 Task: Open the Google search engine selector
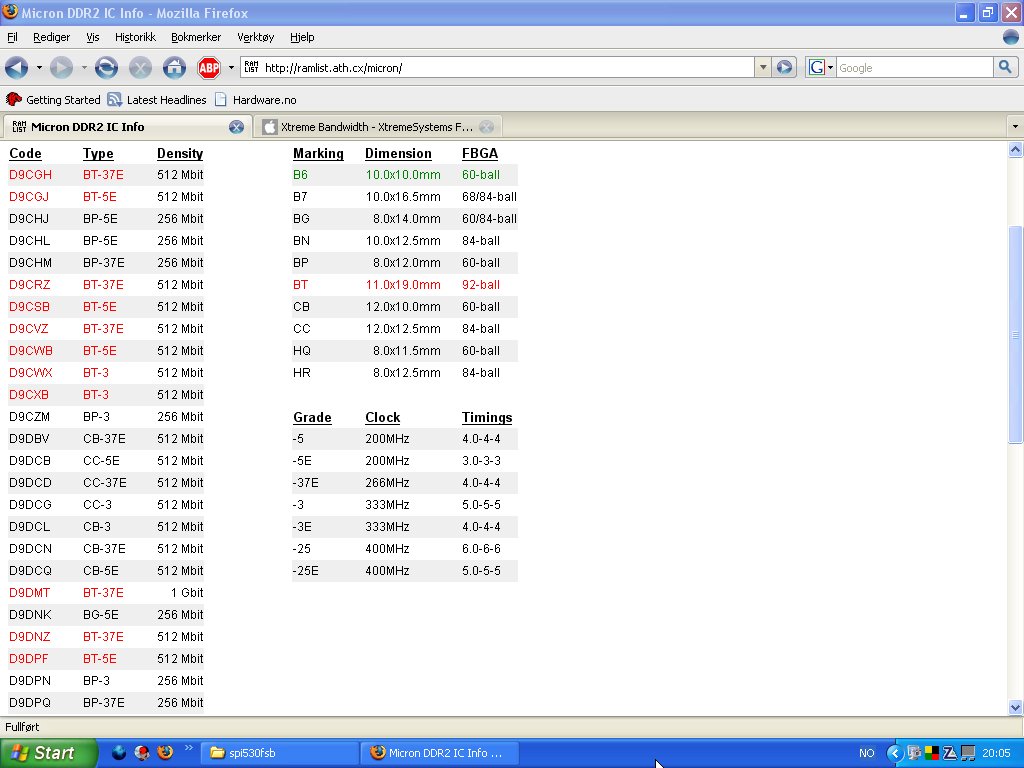(x=821, y=67)
